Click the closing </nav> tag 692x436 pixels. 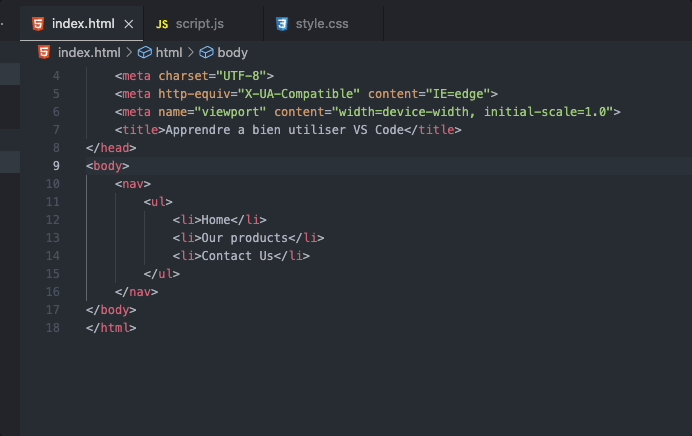coord(136,292)
